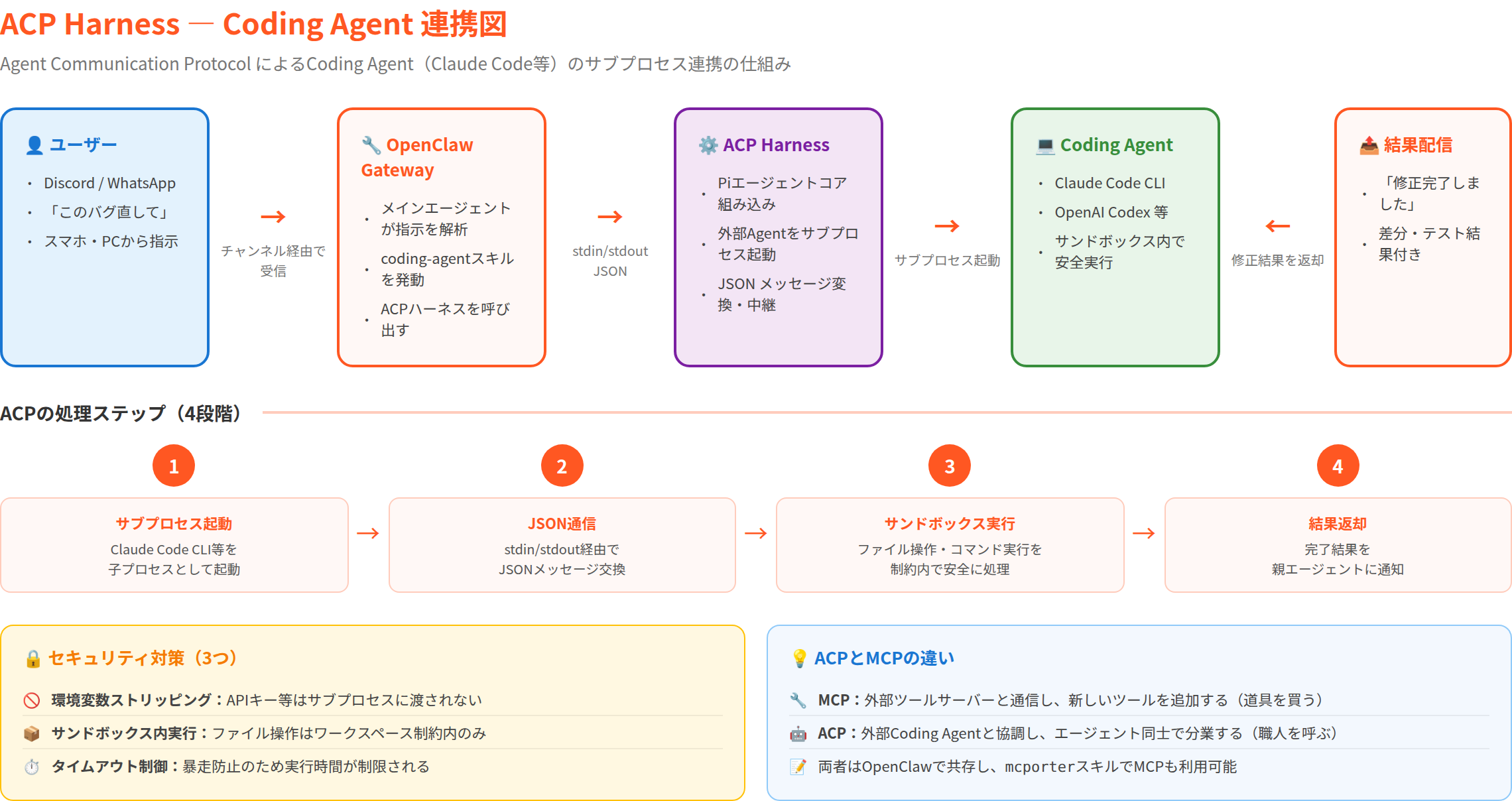This screenshot has height=801, width=1512.
Task: Click the メインエージェントが指示を解析 bullet
Action: point(446,219)
